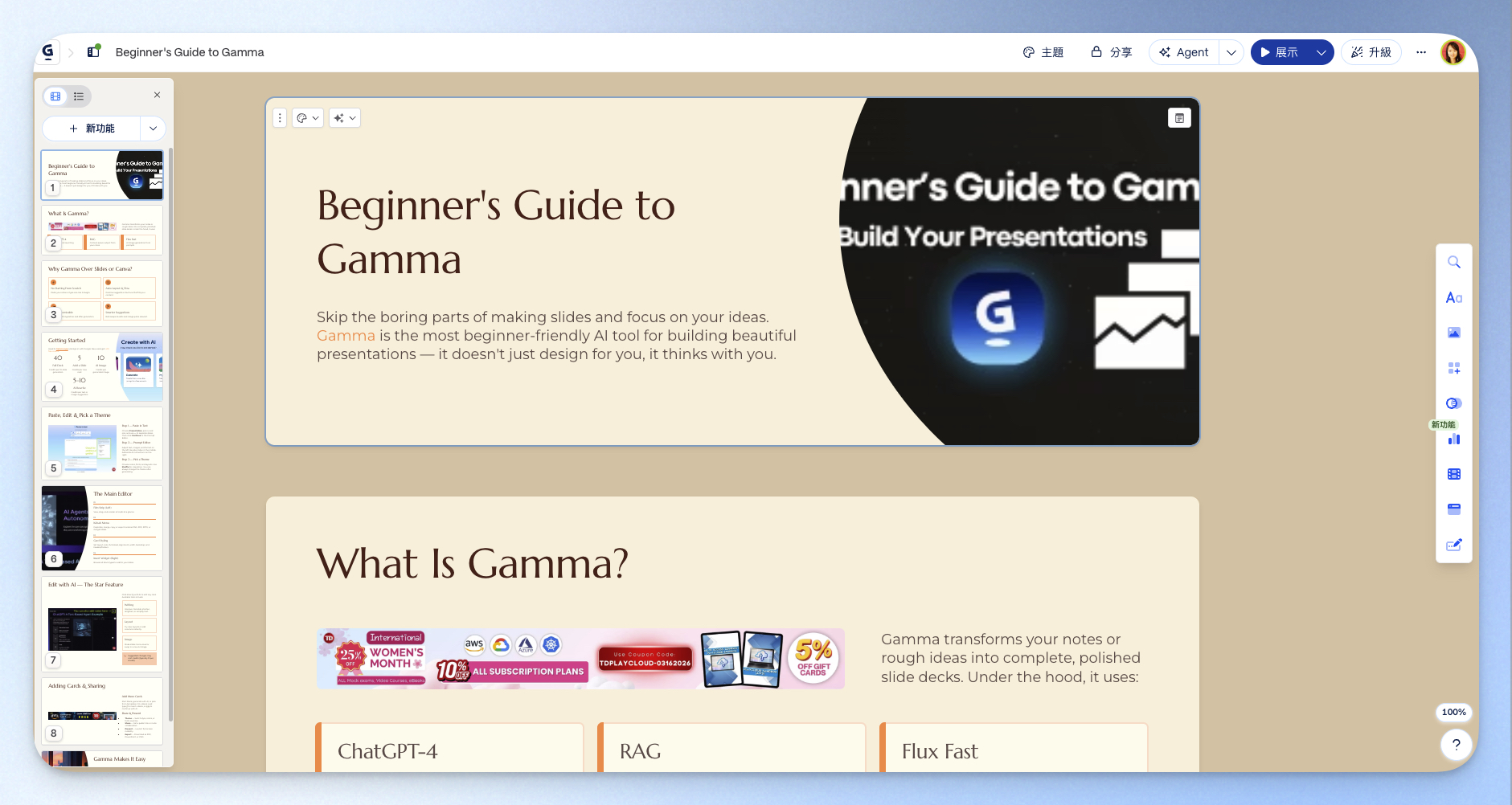Click the 升級 upgrade button
The image size is (1512, 805).
click(1371, 52)
